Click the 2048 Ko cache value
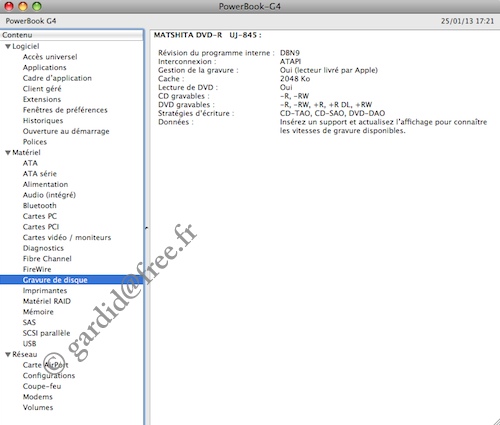Viewport: 500px width, 425px height. pos(295,79)
